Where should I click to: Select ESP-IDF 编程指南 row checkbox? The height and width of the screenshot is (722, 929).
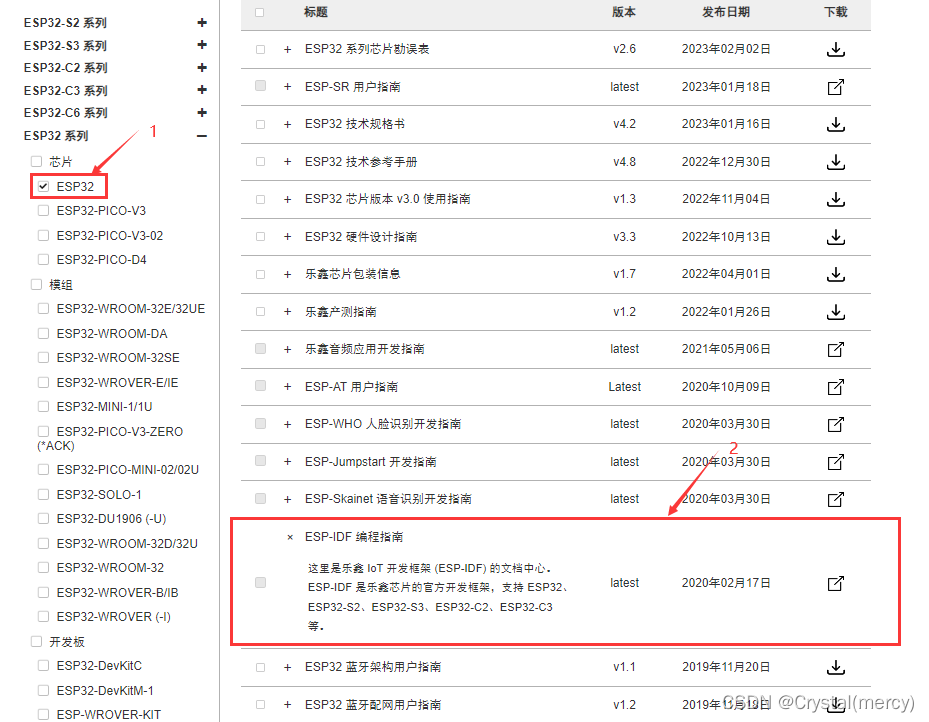point(261,583)
